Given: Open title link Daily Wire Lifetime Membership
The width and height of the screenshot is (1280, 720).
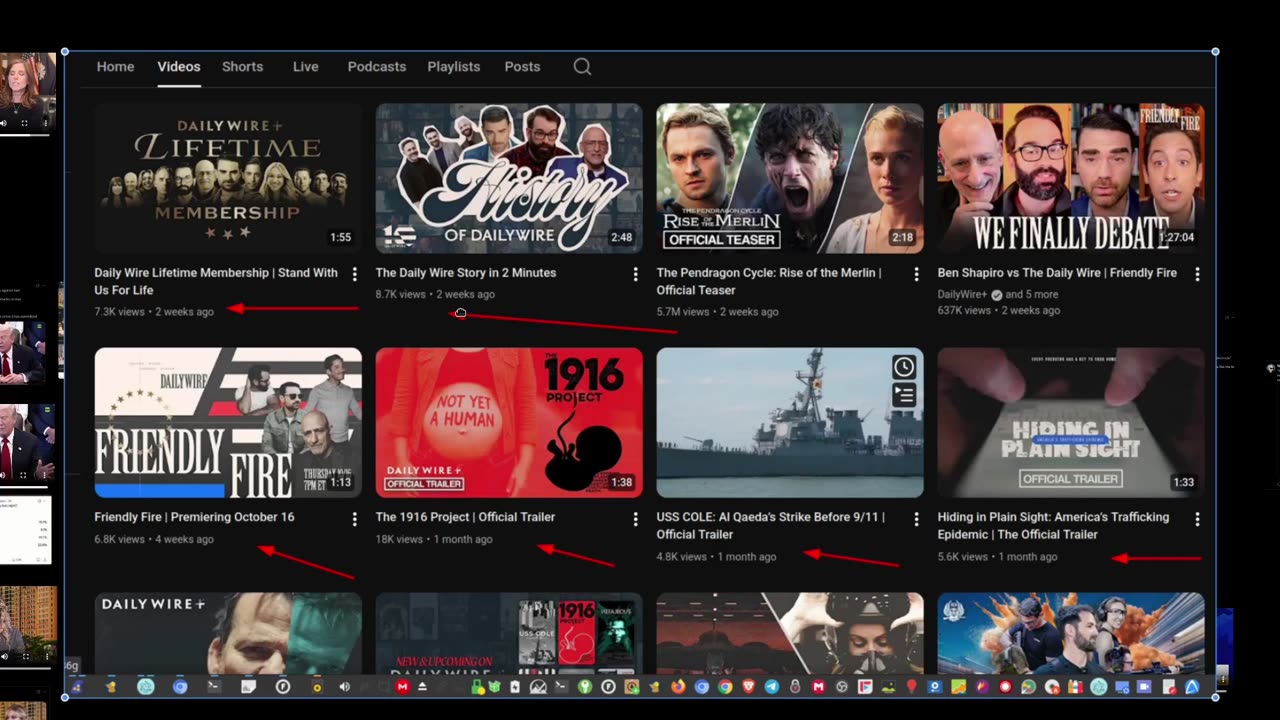Looking at the screenshot, I should pyautogui.click(x=216, y=281).
